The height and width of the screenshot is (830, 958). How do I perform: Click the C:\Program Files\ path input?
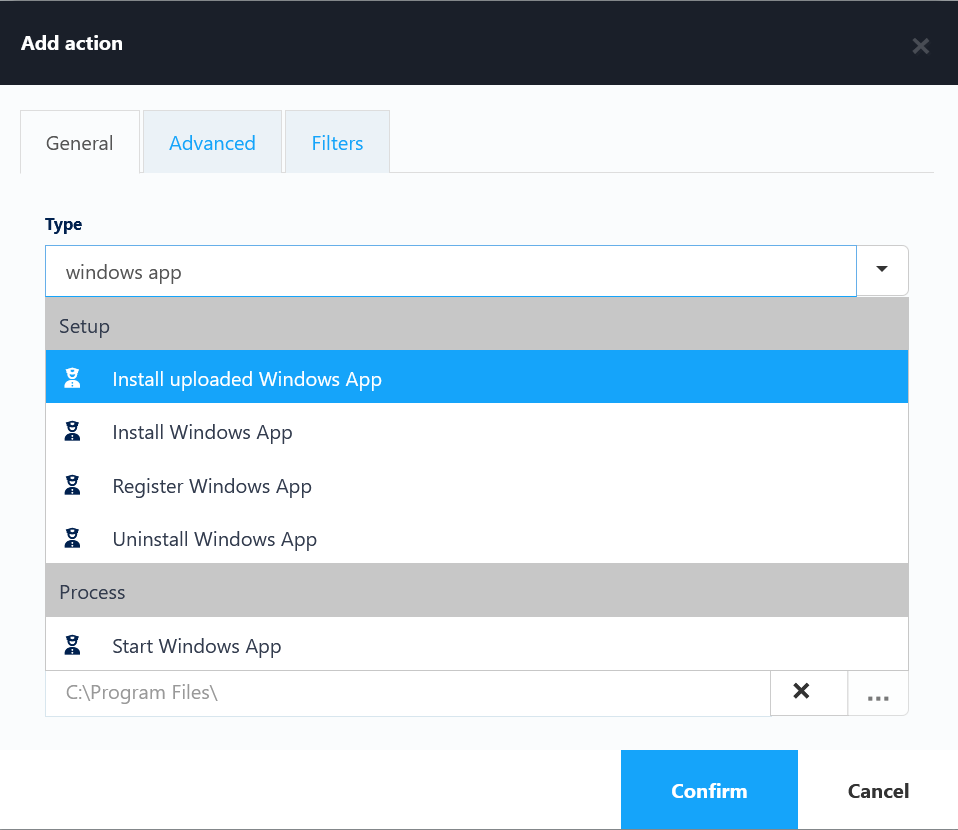click(x=408, y=692)
